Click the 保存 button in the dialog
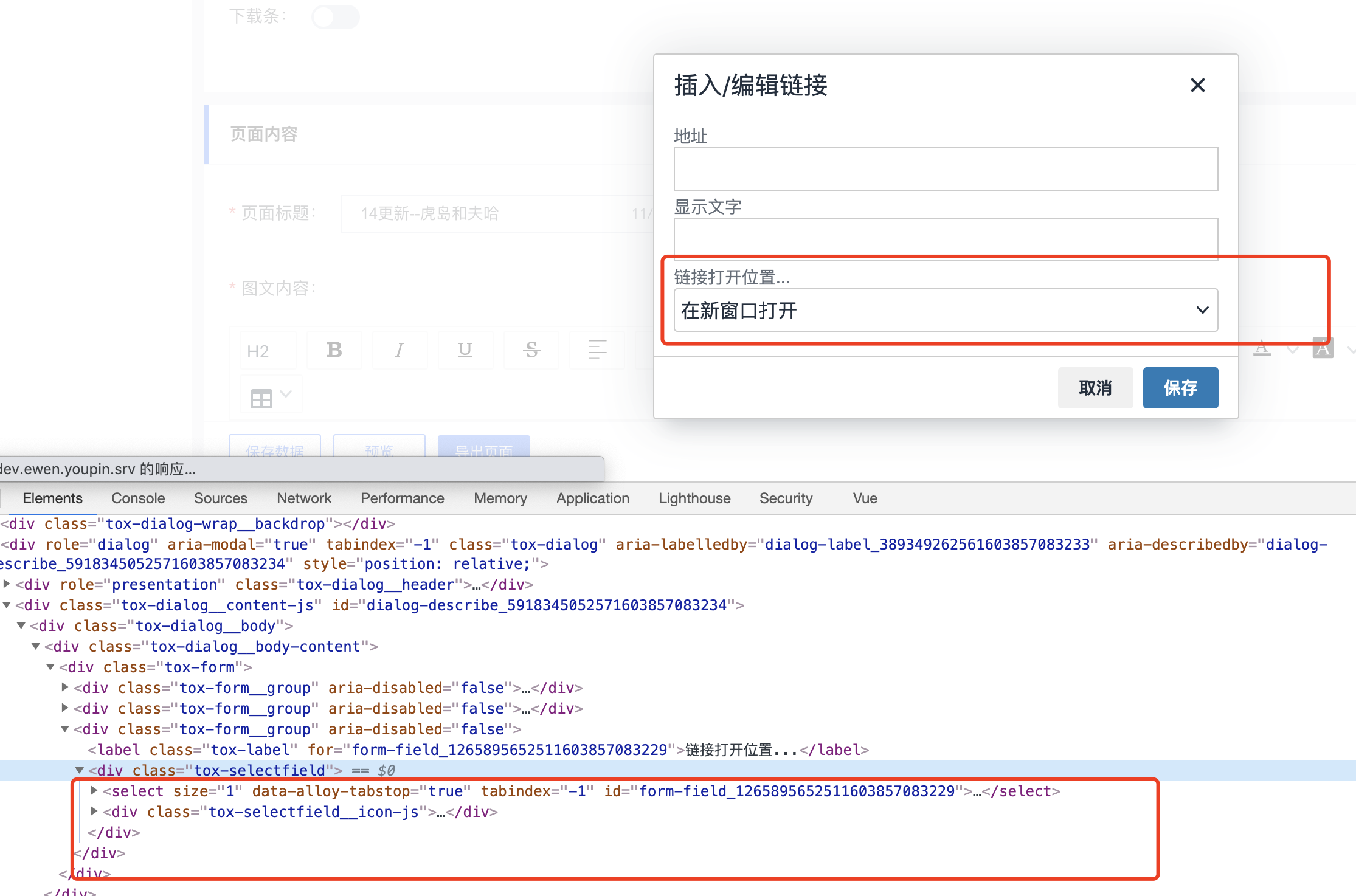The height and width of the screenshot is (896, 1356). coord(1180,387)
